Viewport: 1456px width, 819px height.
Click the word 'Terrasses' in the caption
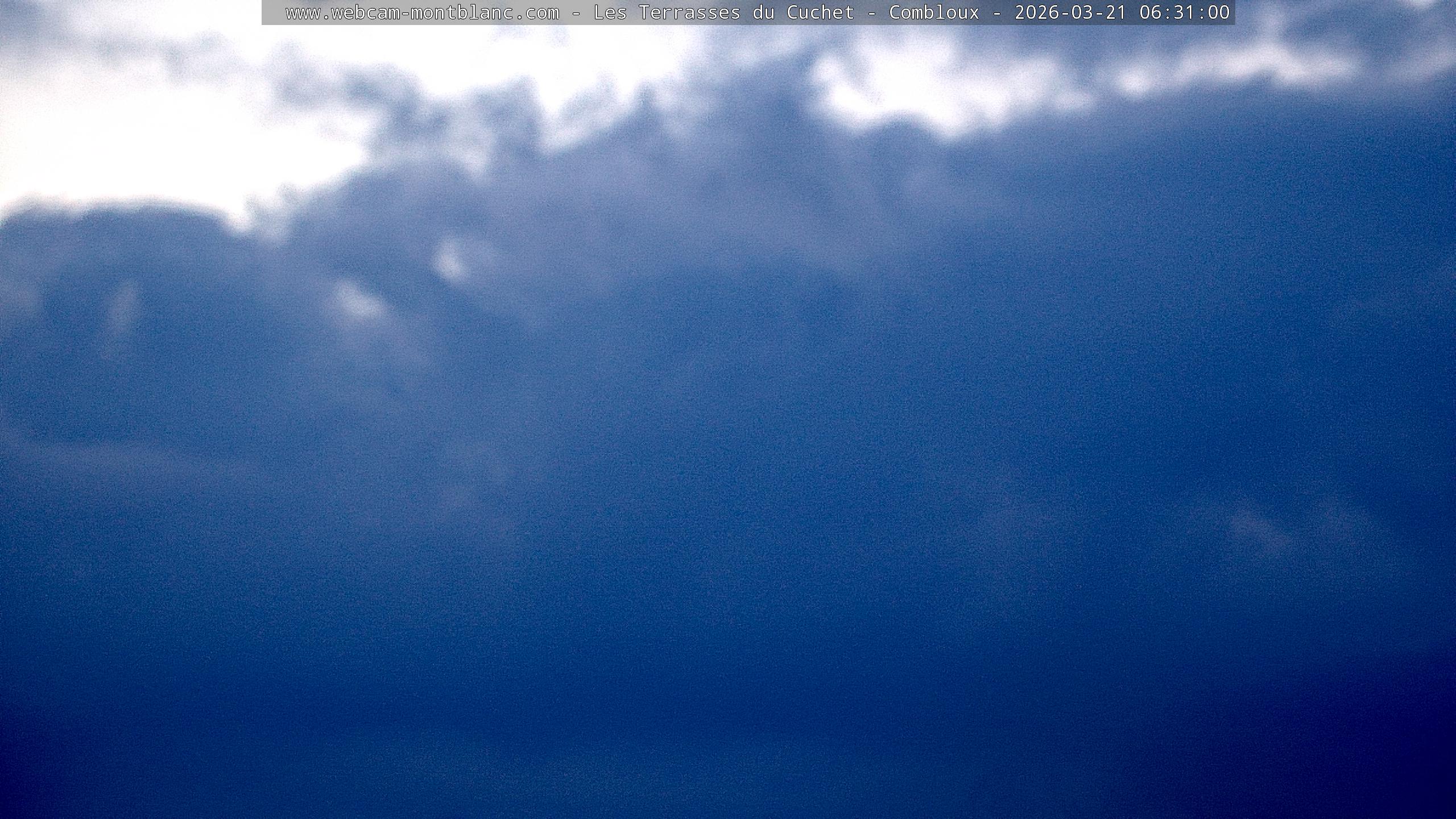point(689,13)
